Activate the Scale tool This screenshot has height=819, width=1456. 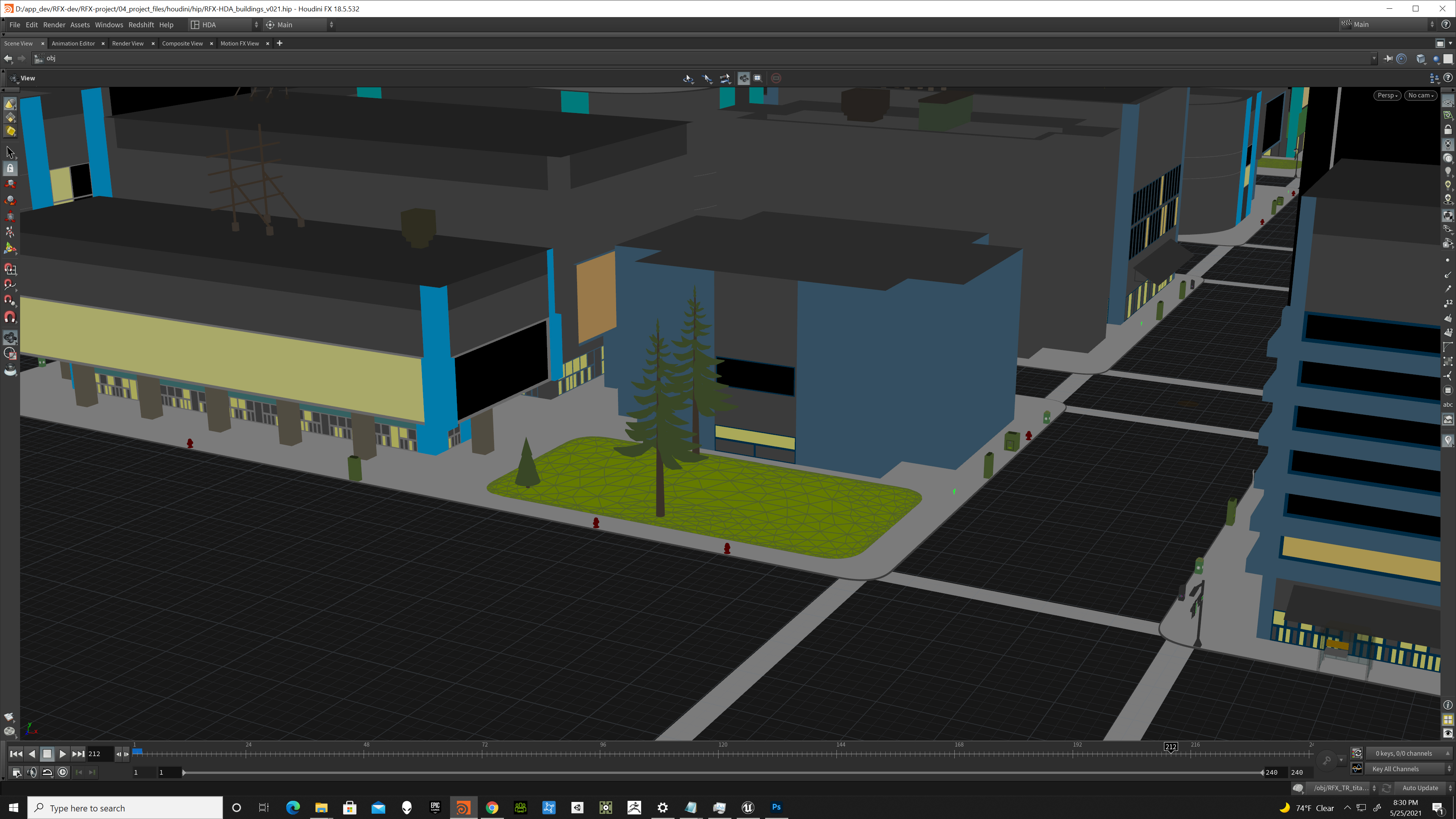(10, 216)
